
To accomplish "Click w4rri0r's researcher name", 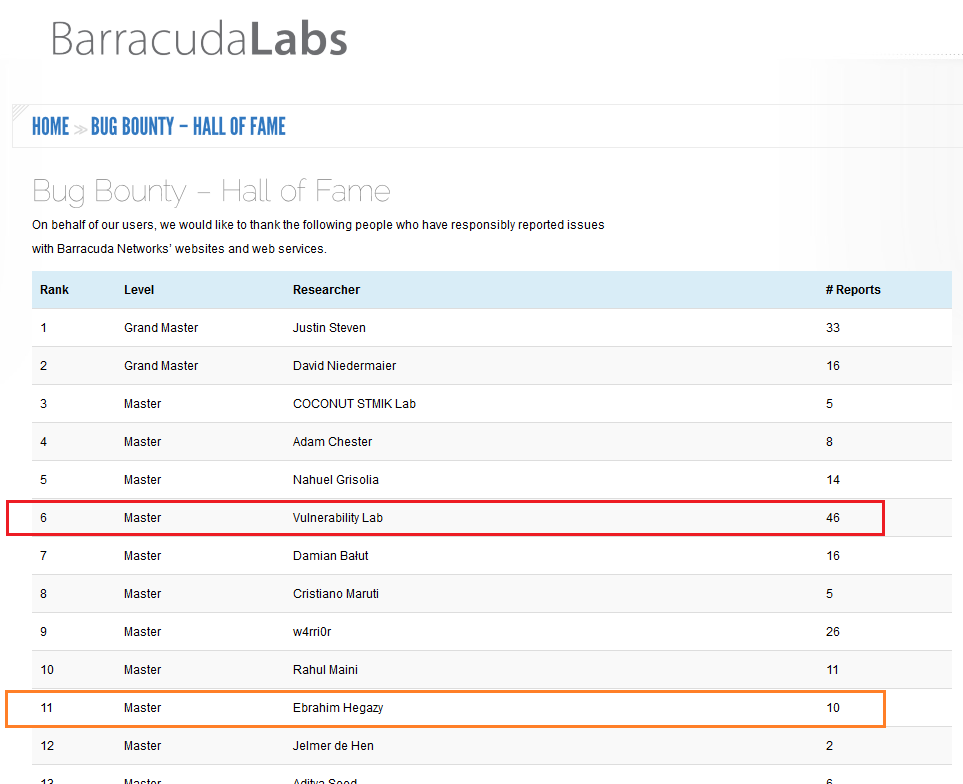I will (x=308, y=631).
